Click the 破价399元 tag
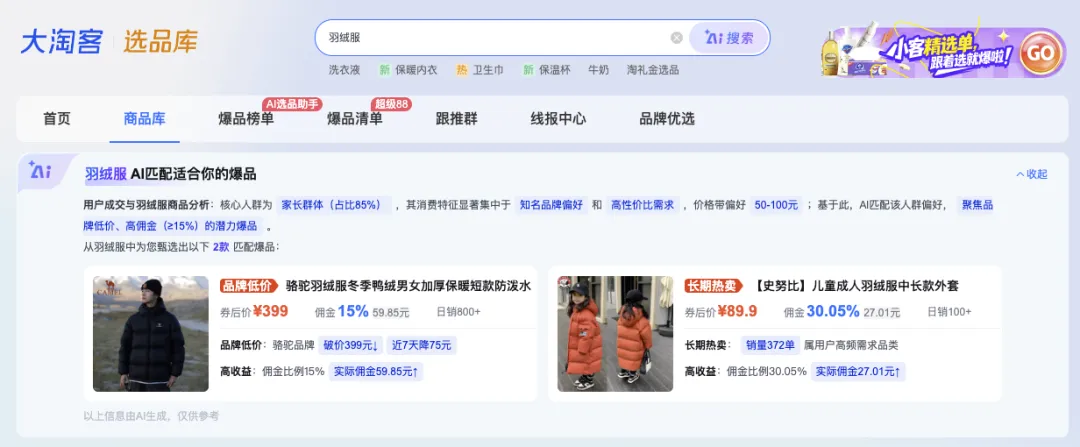Viewport: 1080px width, 447px height. tap(351, 345)
